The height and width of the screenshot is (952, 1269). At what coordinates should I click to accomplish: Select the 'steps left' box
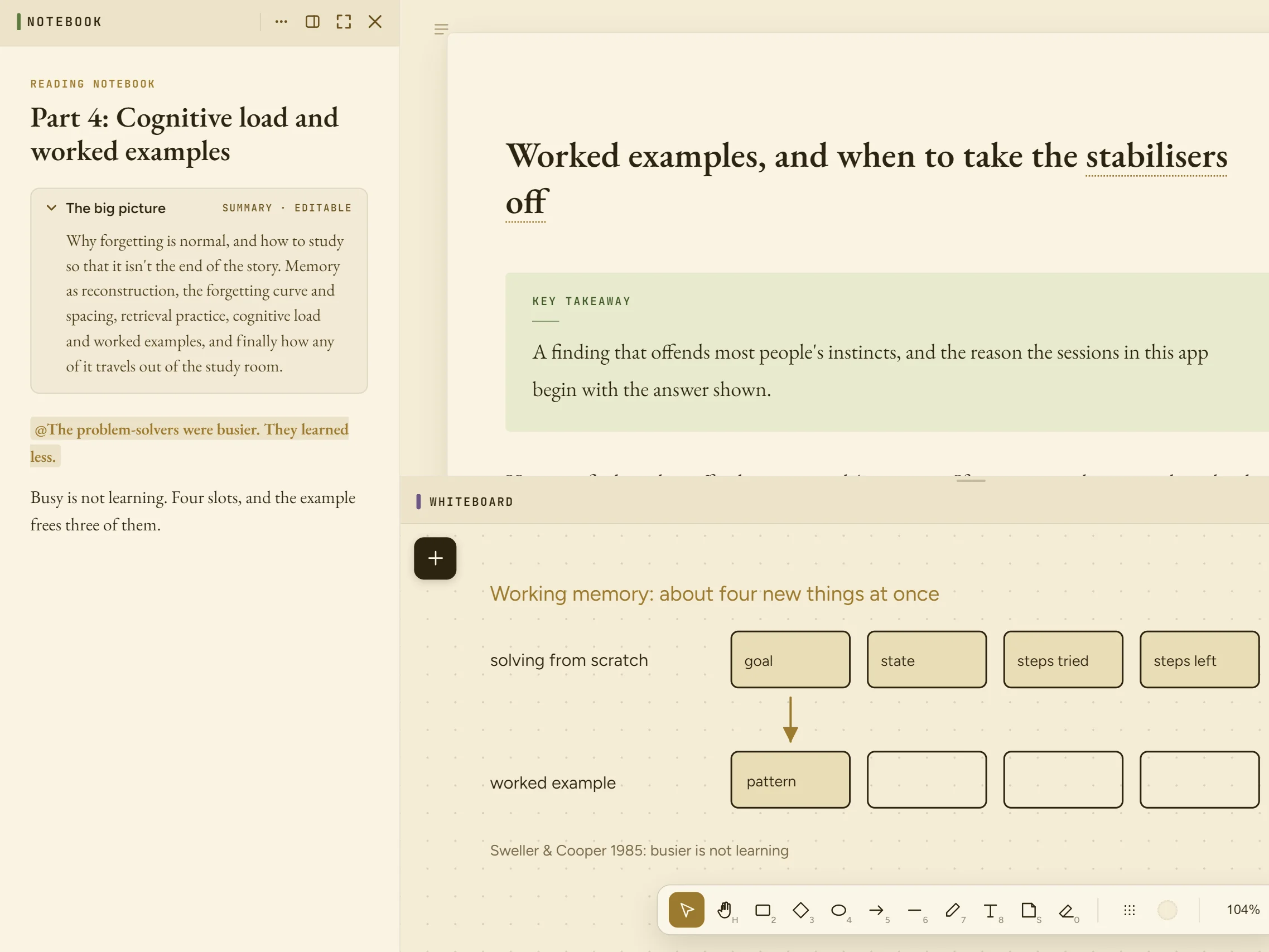click(1200, 660)
